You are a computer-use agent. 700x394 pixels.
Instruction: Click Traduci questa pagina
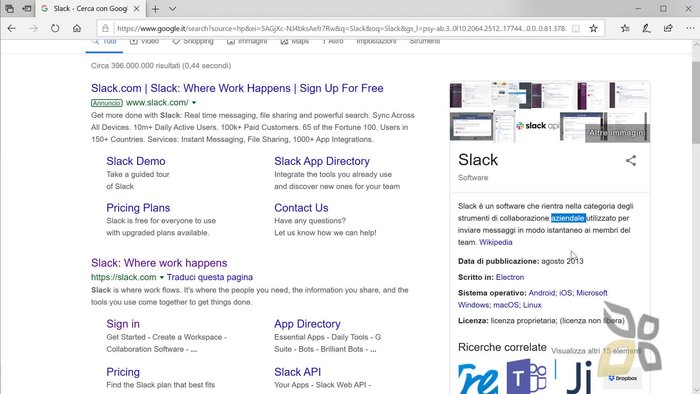point(210,277)
